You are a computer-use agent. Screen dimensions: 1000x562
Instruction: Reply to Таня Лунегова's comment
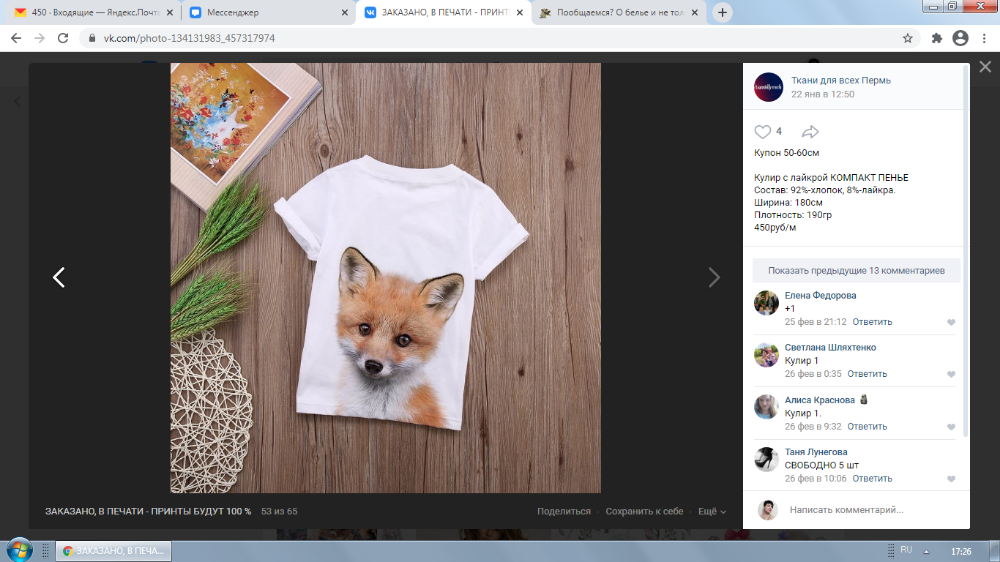tap(872, 478)
